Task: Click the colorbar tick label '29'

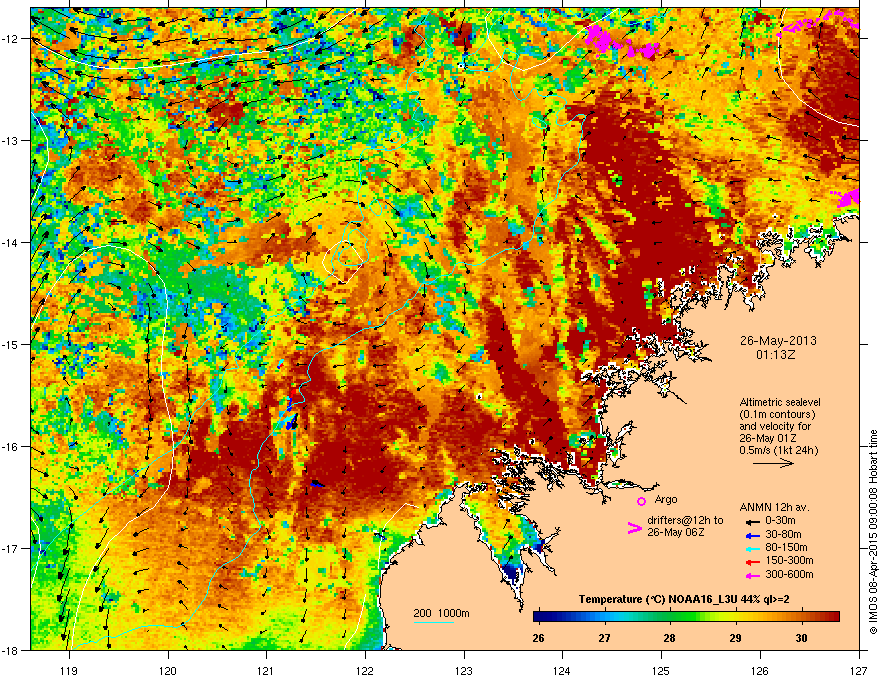Action: pyautogui.click(x=735, y=638)
